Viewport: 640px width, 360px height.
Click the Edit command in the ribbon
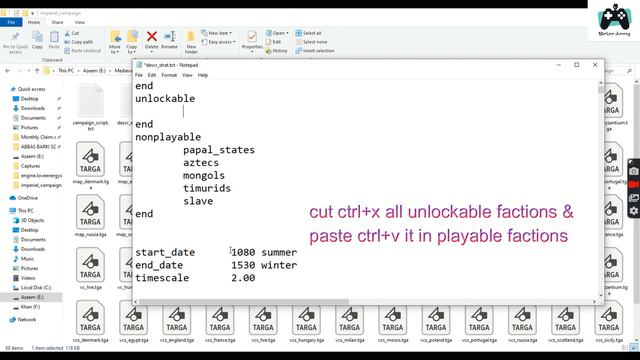point(273,42)
